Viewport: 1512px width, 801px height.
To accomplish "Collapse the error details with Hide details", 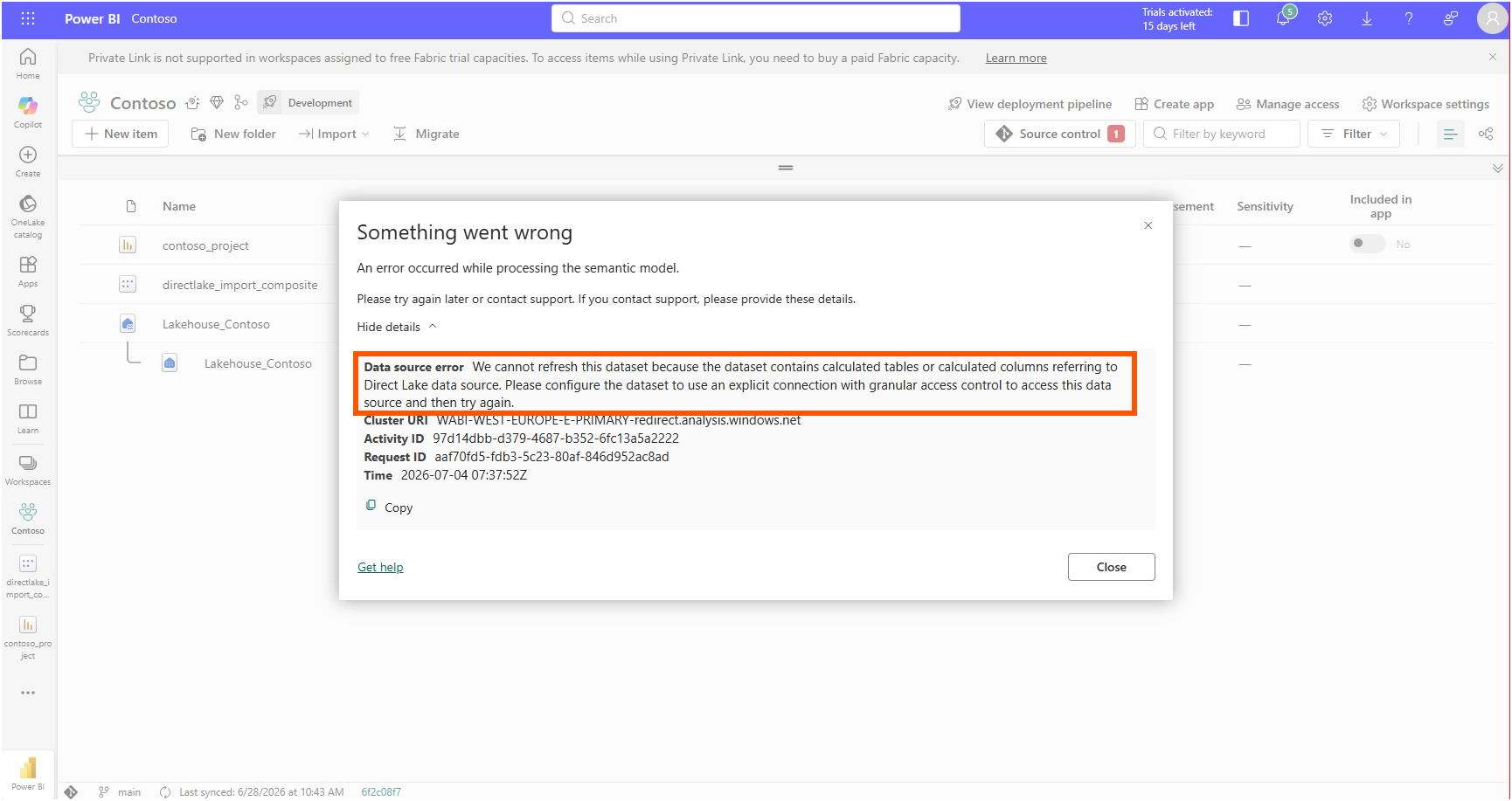I will click(x=397, y=327).
